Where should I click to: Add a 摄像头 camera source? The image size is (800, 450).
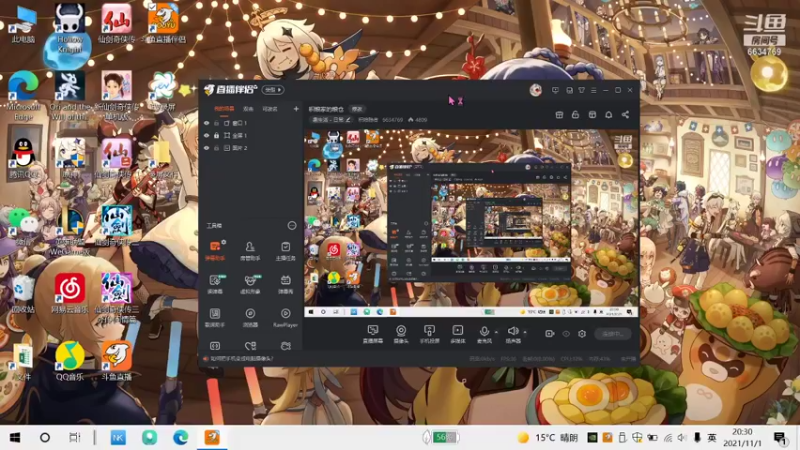coord(401,334)
